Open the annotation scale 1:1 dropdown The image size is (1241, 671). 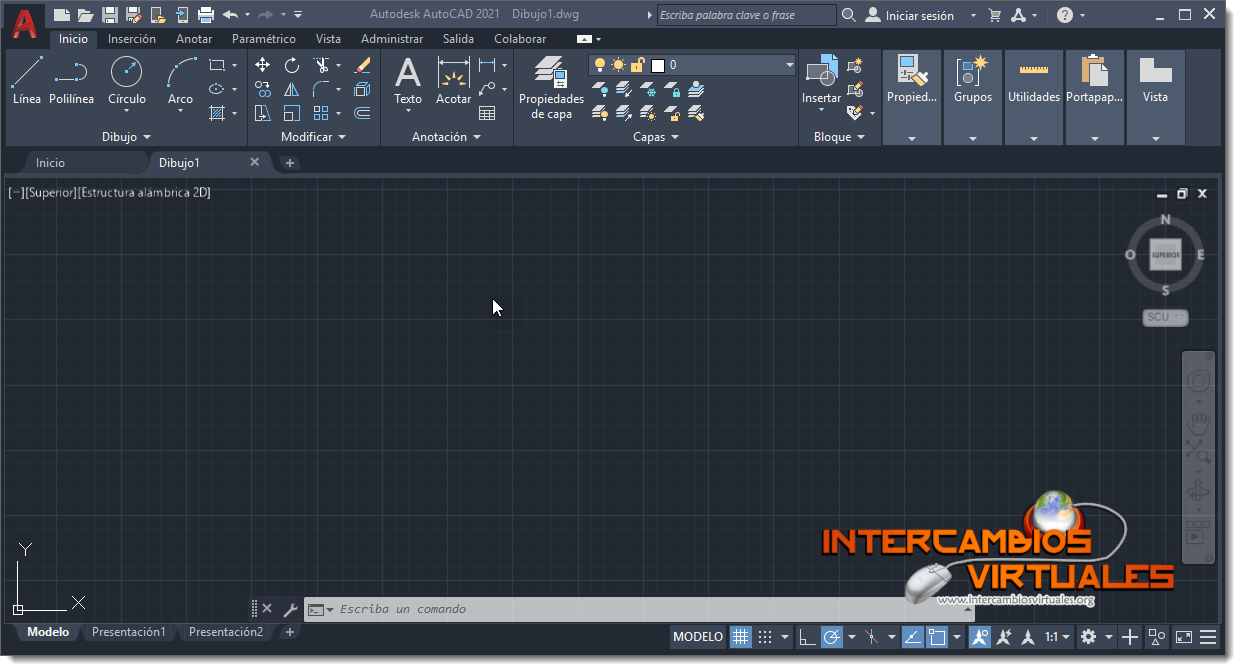tap(1058, 637)
